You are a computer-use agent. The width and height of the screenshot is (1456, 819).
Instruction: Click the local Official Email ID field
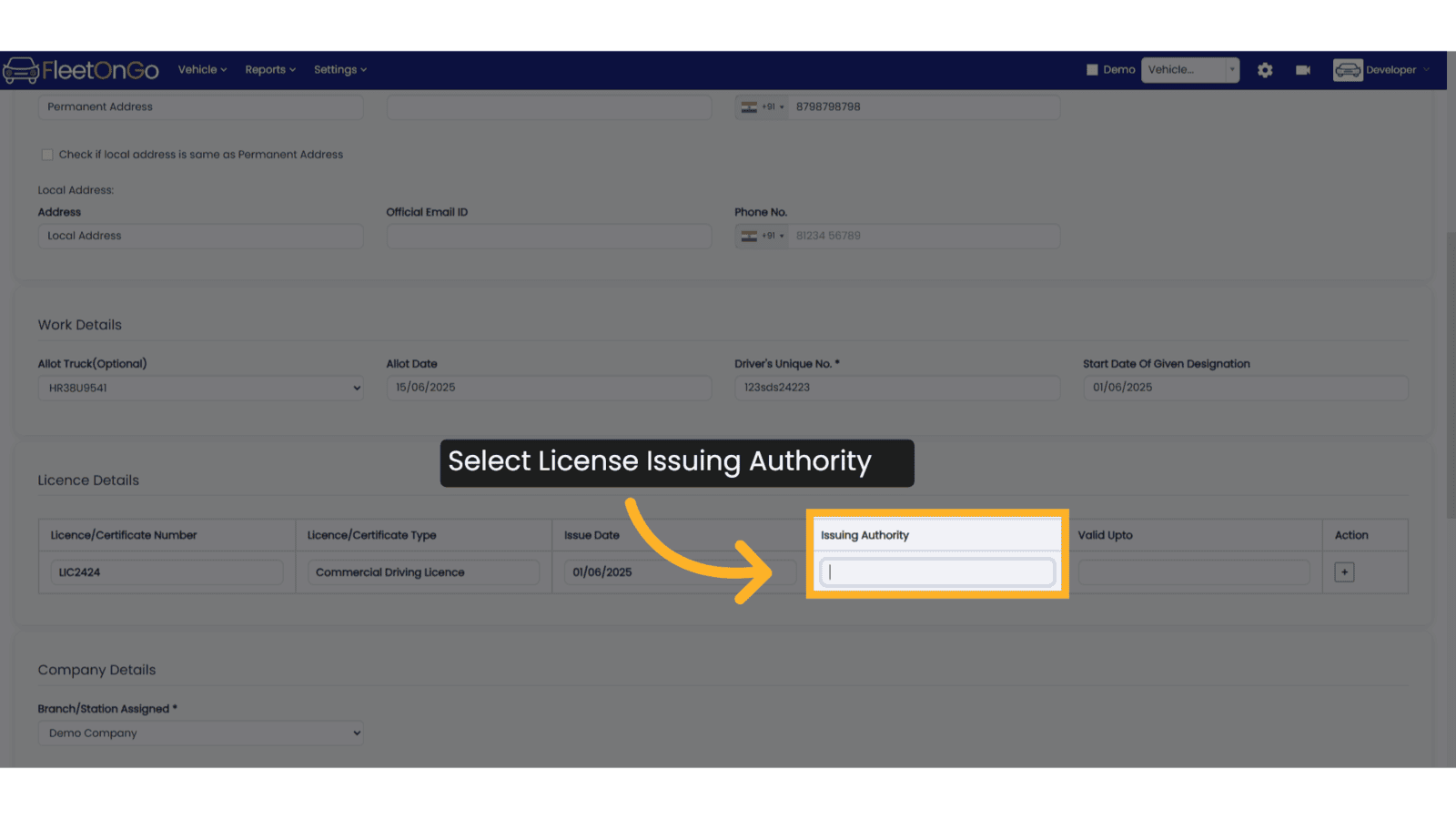coord(549,236)
